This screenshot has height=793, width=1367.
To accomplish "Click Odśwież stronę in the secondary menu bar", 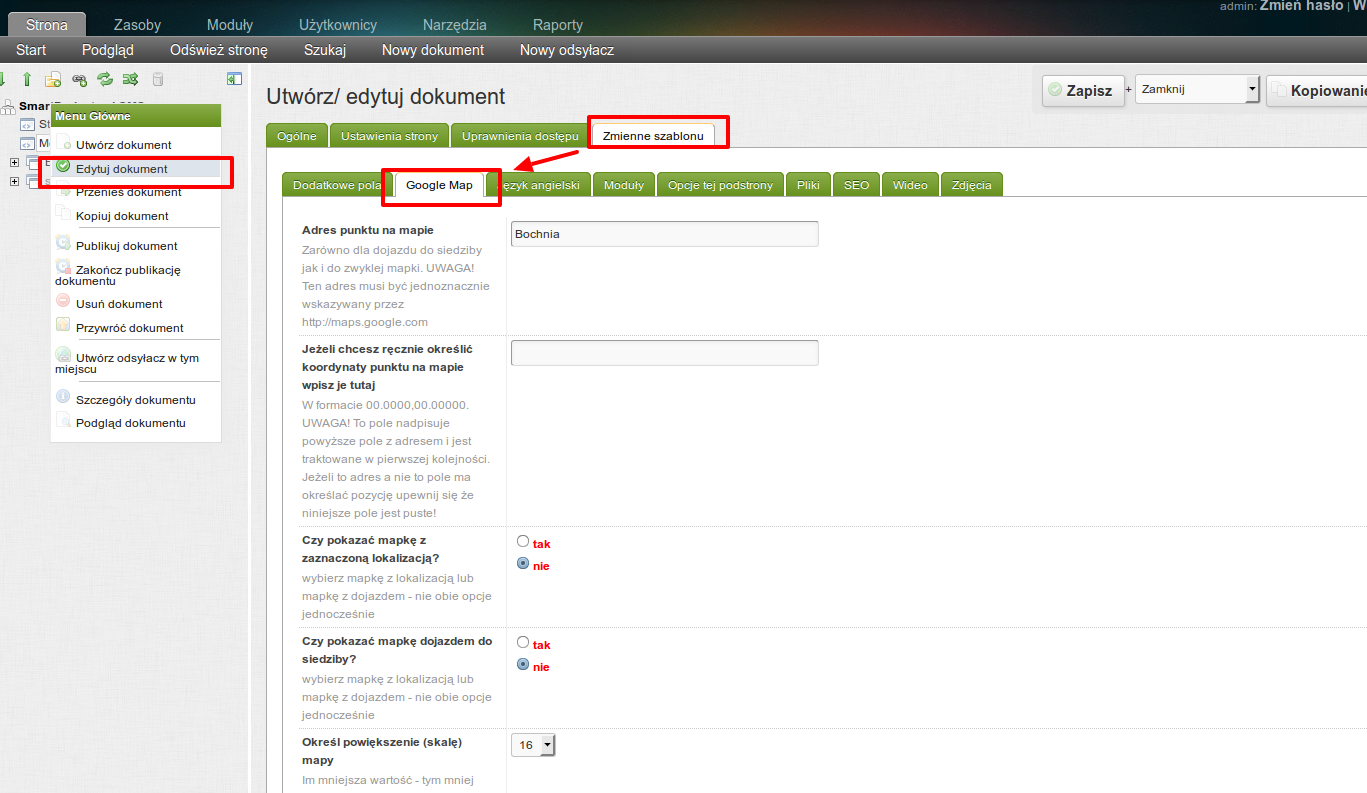I will [x=219, y=50].
